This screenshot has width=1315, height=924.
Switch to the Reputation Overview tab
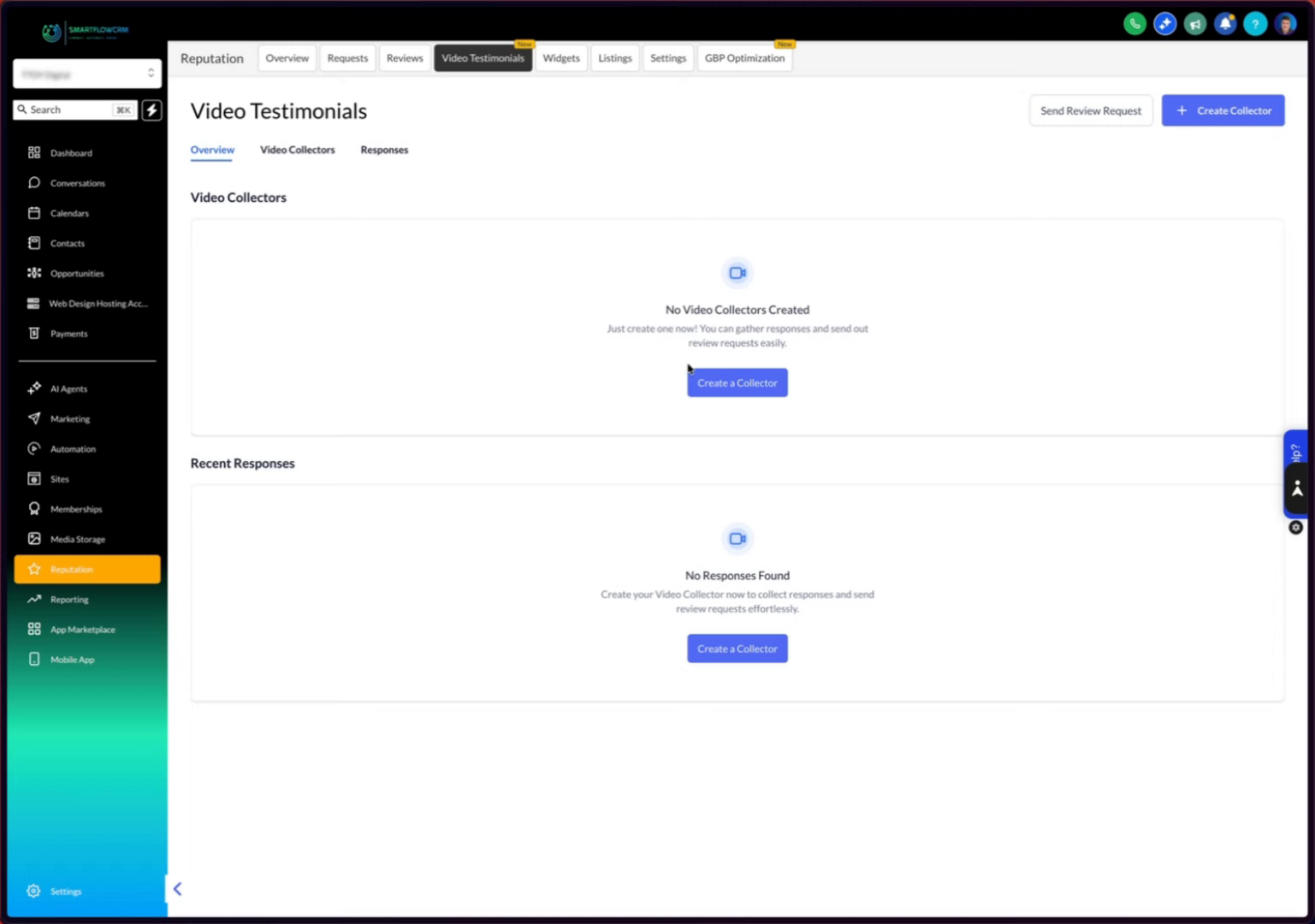click(287, 58)
